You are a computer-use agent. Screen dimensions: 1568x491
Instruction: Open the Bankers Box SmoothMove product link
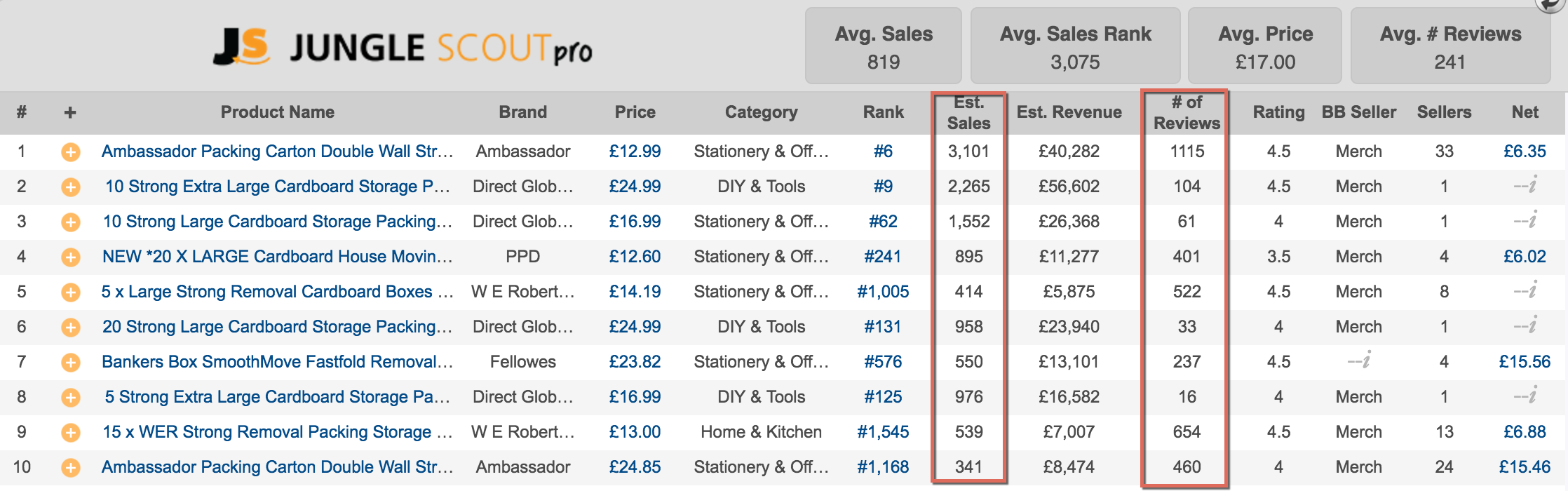pyautogui.click(x=277, y=362)
